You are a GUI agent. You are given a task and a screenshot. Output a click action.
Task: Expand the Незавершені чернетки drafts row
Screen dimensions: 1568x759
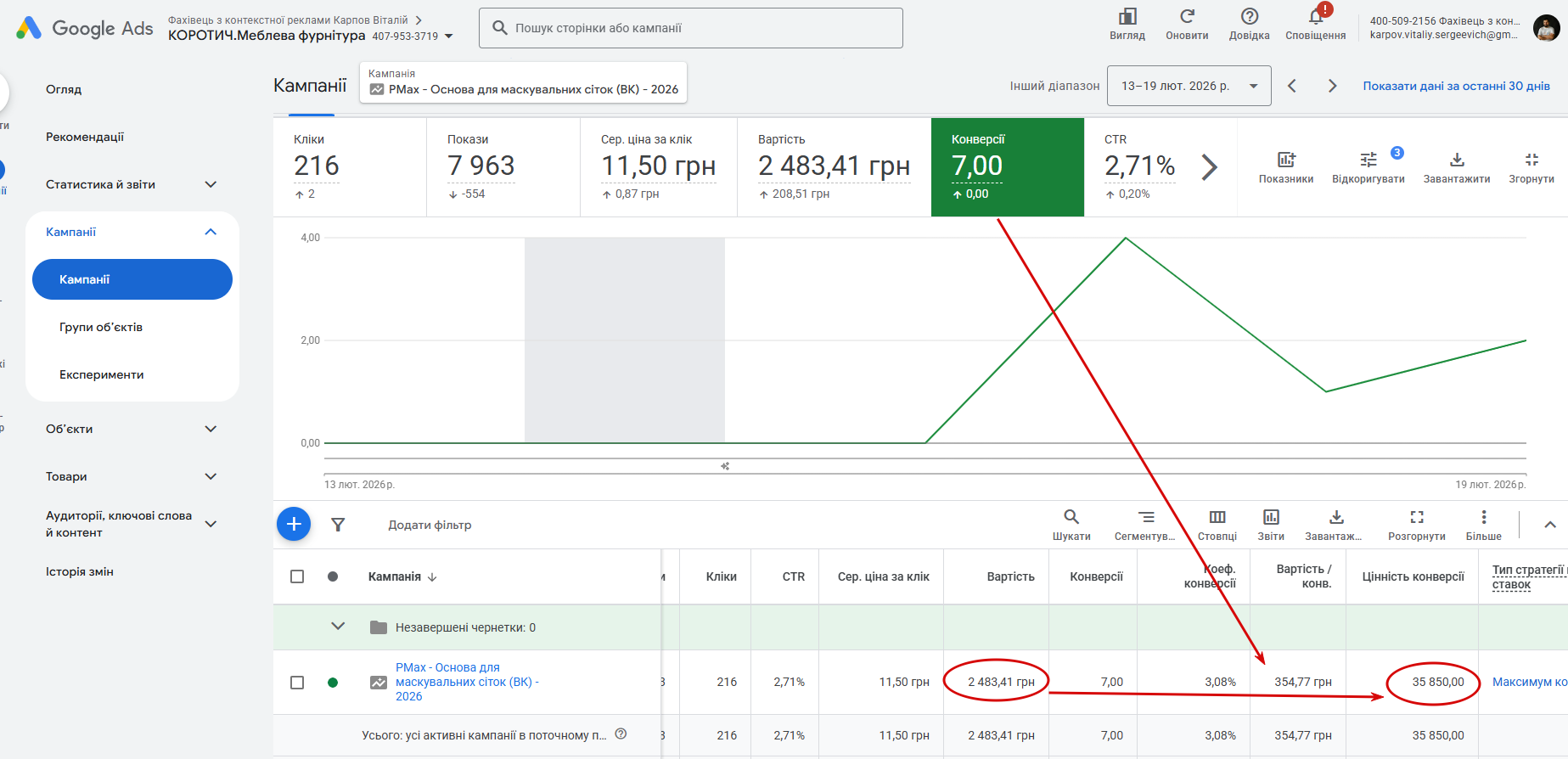click(x=338, y=627)
